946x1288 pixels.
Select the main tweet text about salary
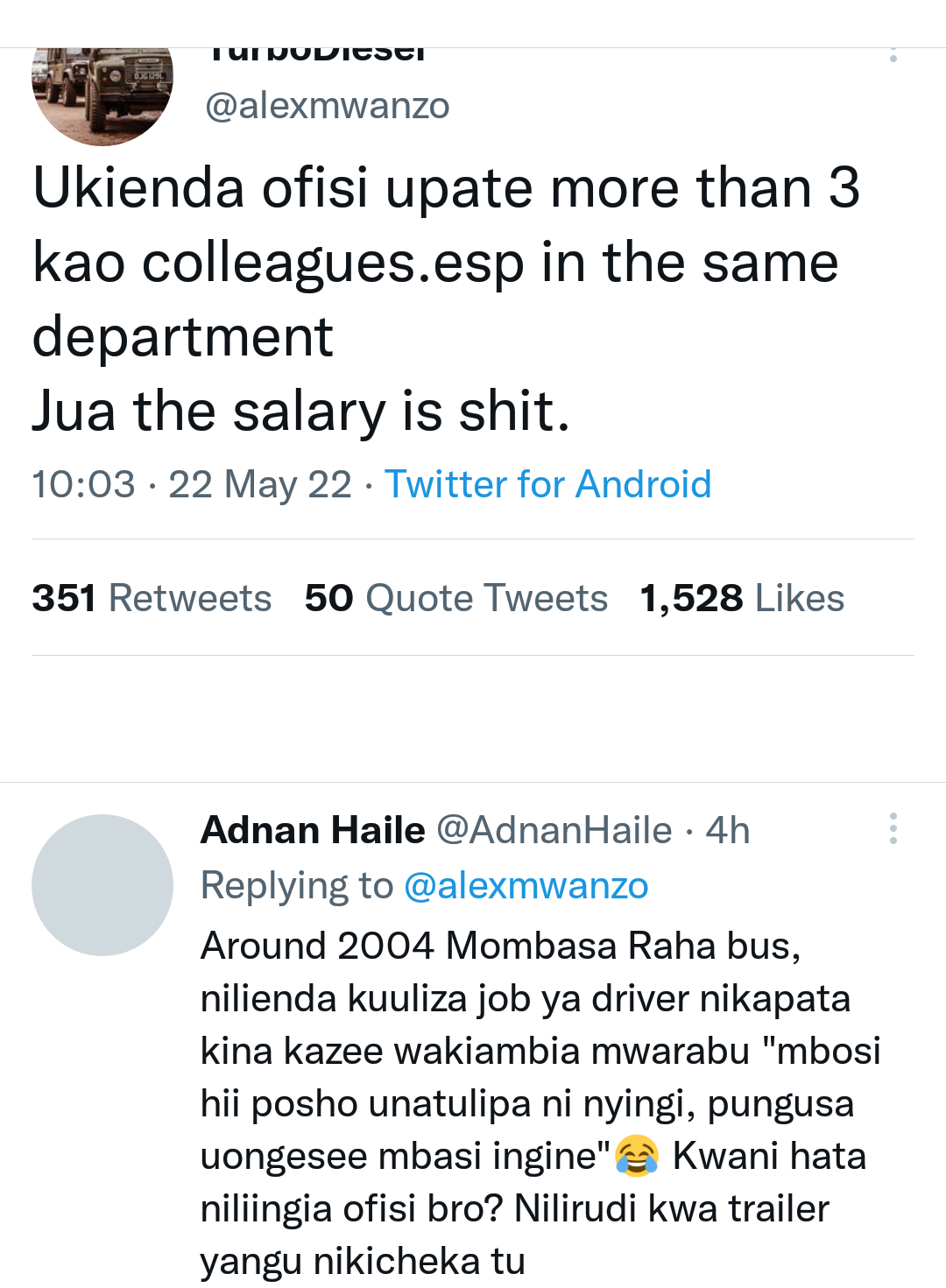point(446,299)
